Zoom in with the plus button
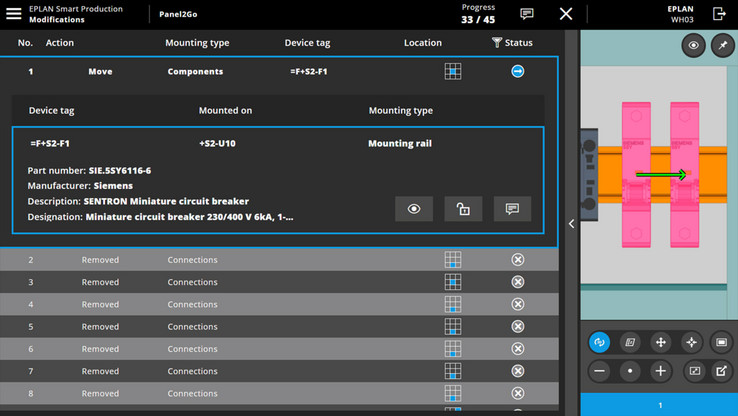Screen dimensions: 738x416 pos(660,371)
